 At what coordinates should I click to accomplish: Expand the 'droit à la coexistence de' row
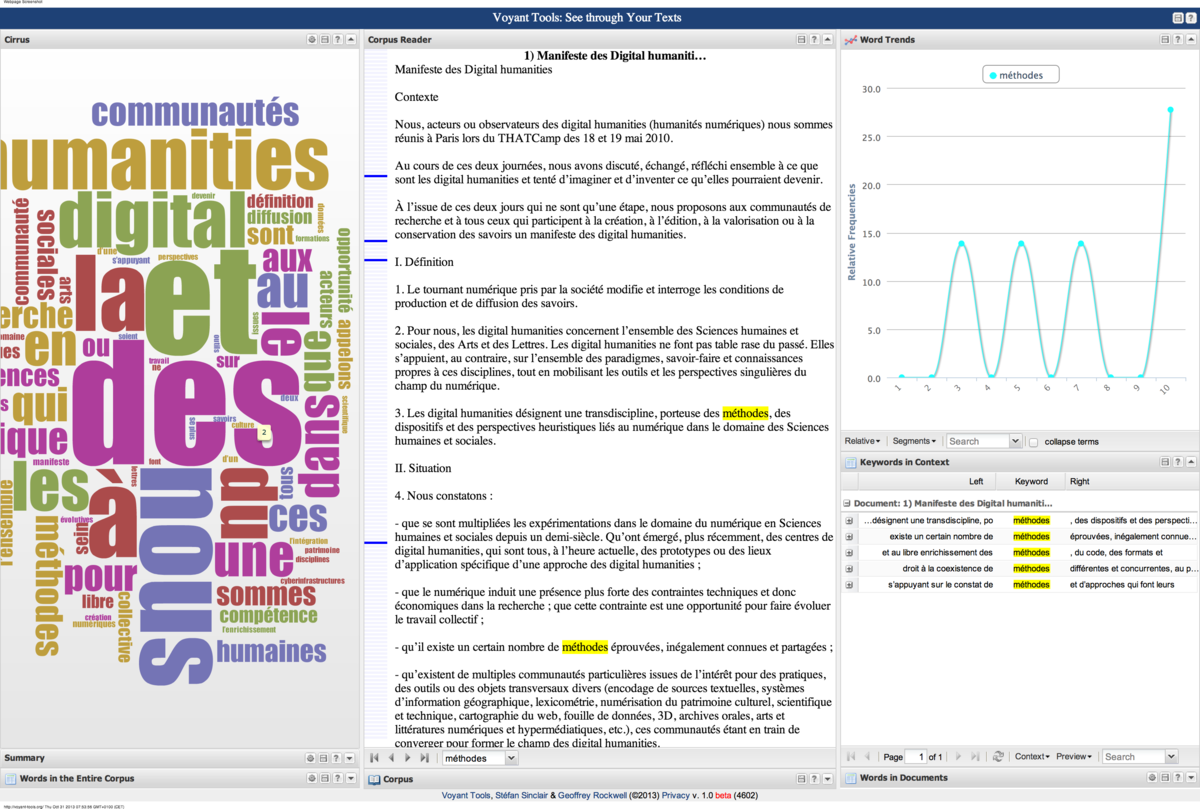pos(849,568)
